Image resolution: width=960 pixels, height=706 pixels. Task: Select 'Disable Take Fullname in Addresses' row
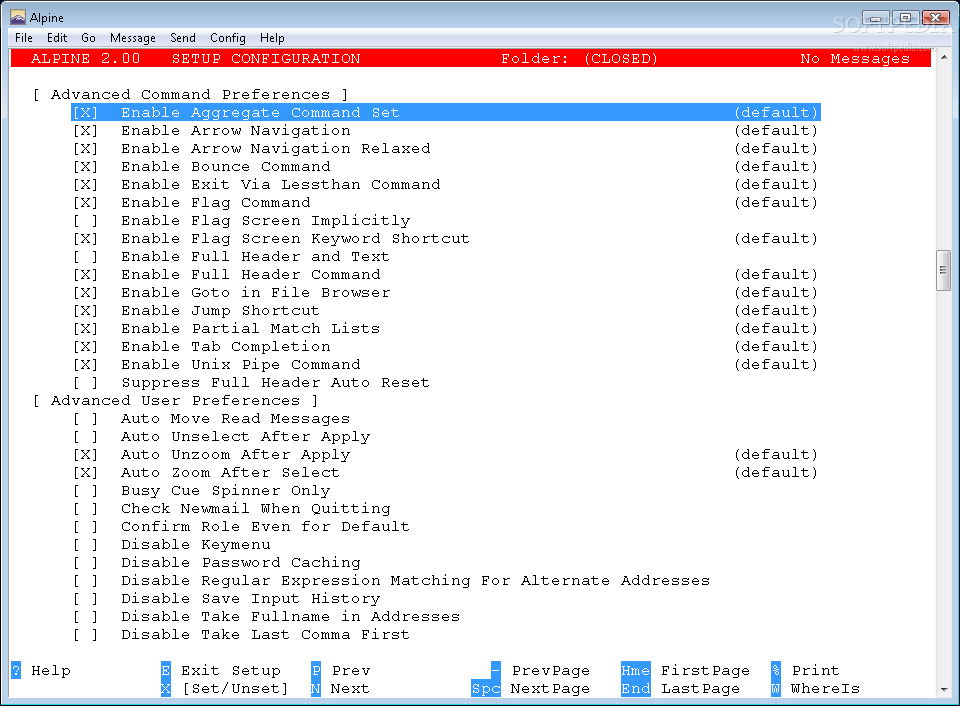tap(290, 617)
